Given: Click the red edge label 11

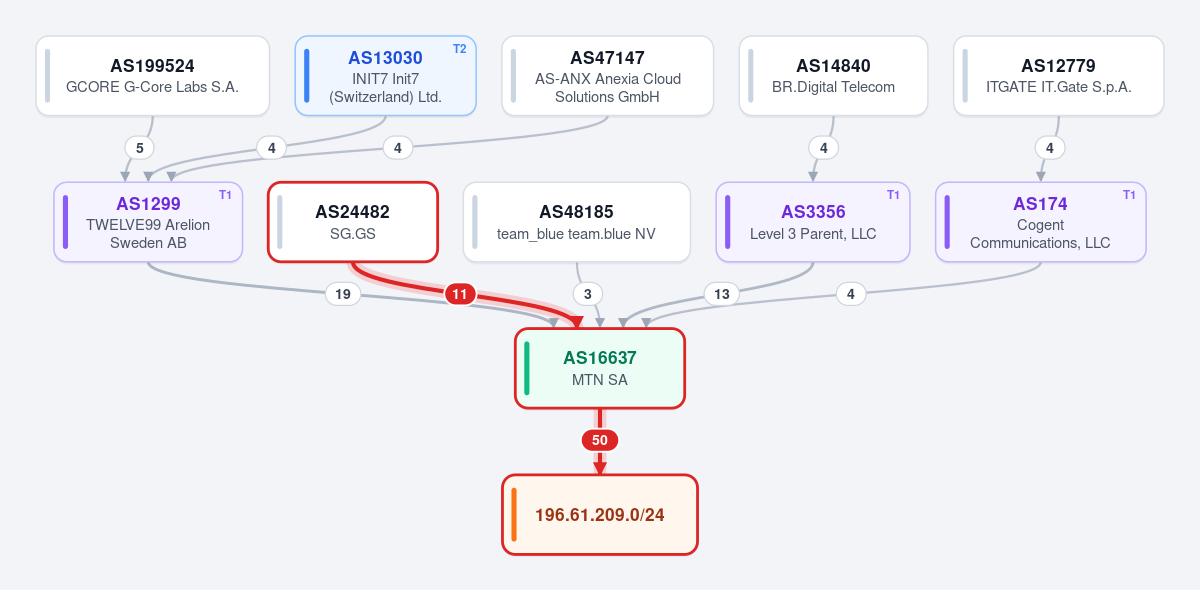Looking at the screenshot, I should (460, 294).
